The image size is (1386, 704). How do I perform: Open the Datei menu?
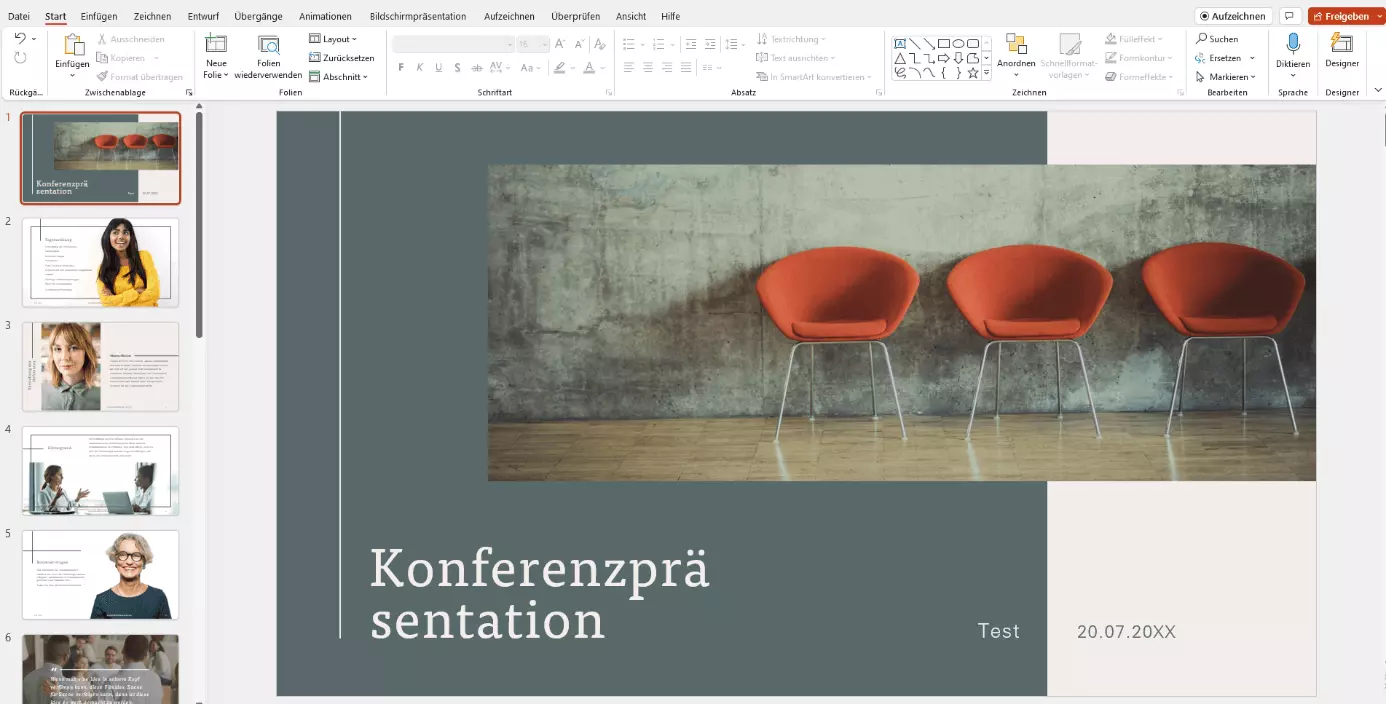[19, 16]
